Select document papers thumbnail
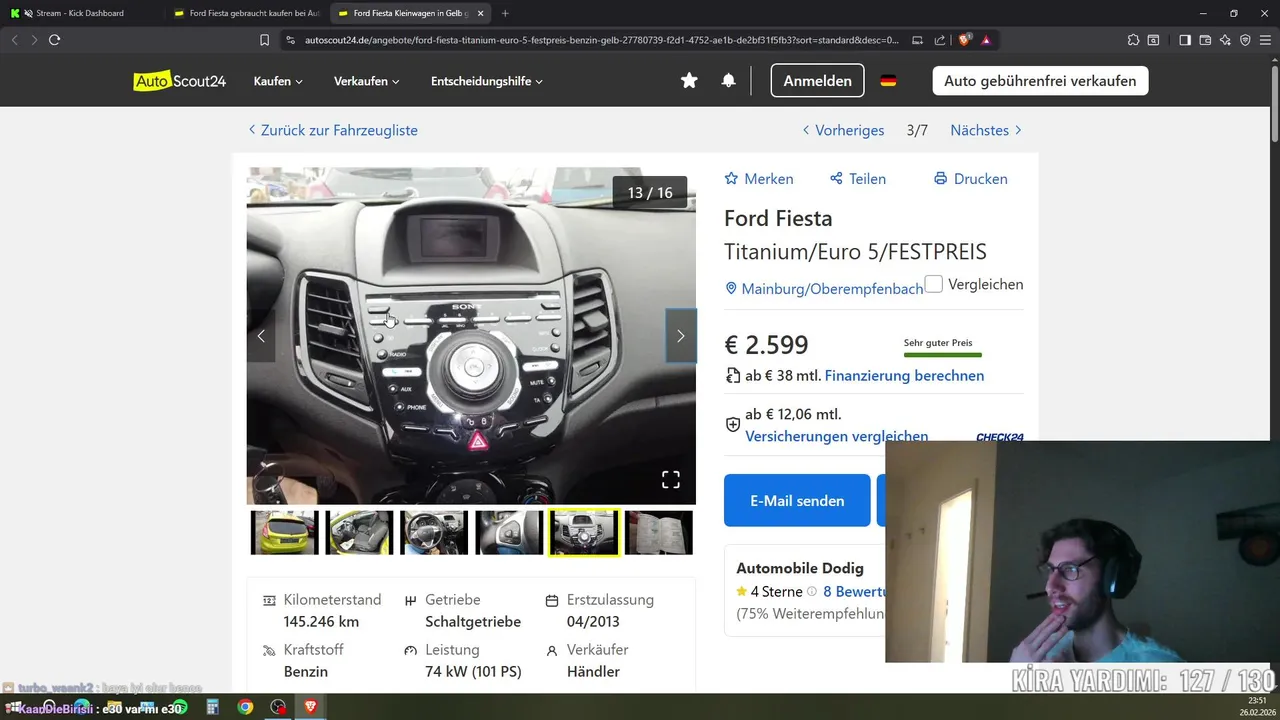This screenshot has width=1280, height=720. coord(659,532)
